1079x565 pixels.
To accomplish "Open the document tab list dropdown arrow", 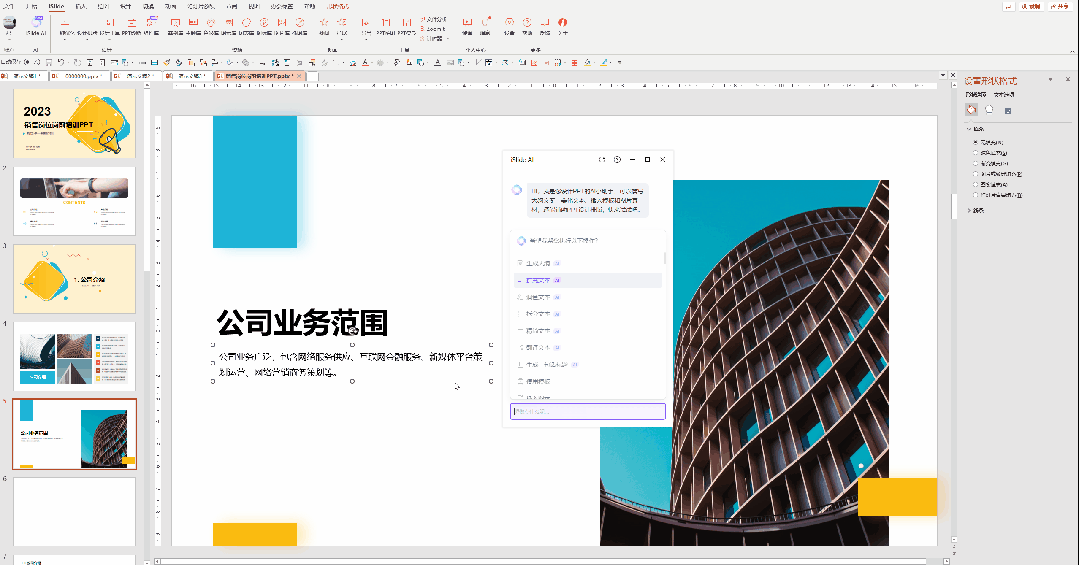I will 943,75.
